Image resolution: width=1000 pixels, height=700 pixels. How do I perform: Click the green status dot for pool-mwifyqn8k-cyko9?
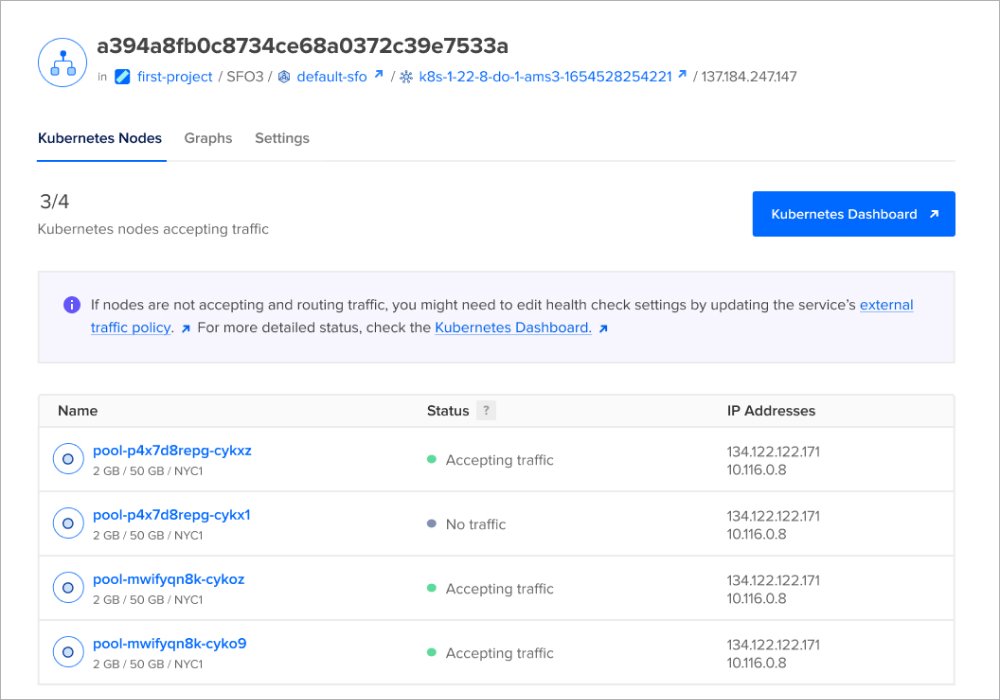click(432, 652)
